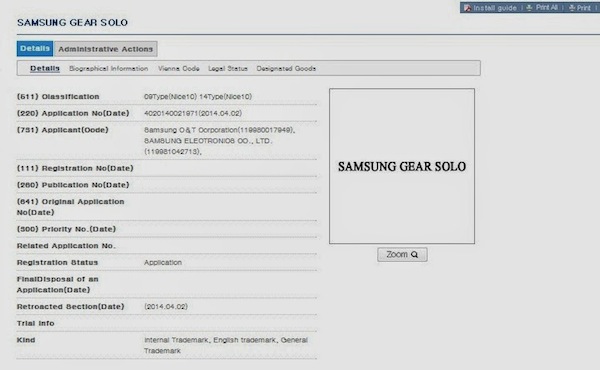Click the classification value 09Type(Nice10) 14Type(Nice10)
600x370 pixels.
[x=198, y=96]
